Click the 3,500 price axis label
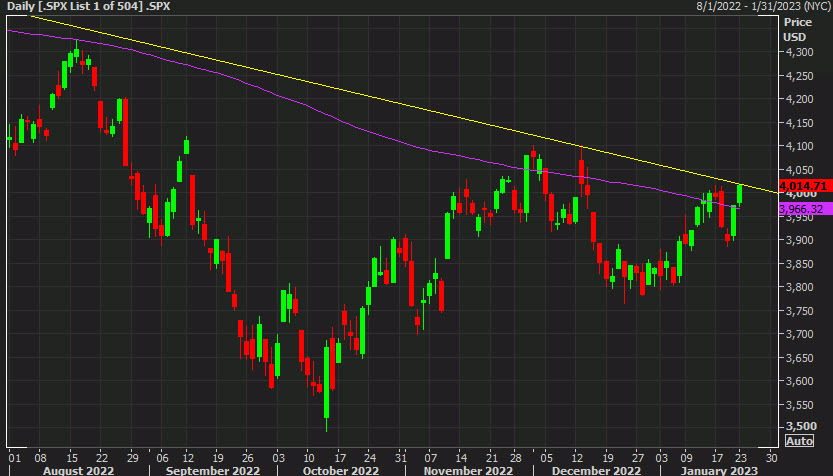The width and height of the screenshot is (833, 476). tap(801, 426)
